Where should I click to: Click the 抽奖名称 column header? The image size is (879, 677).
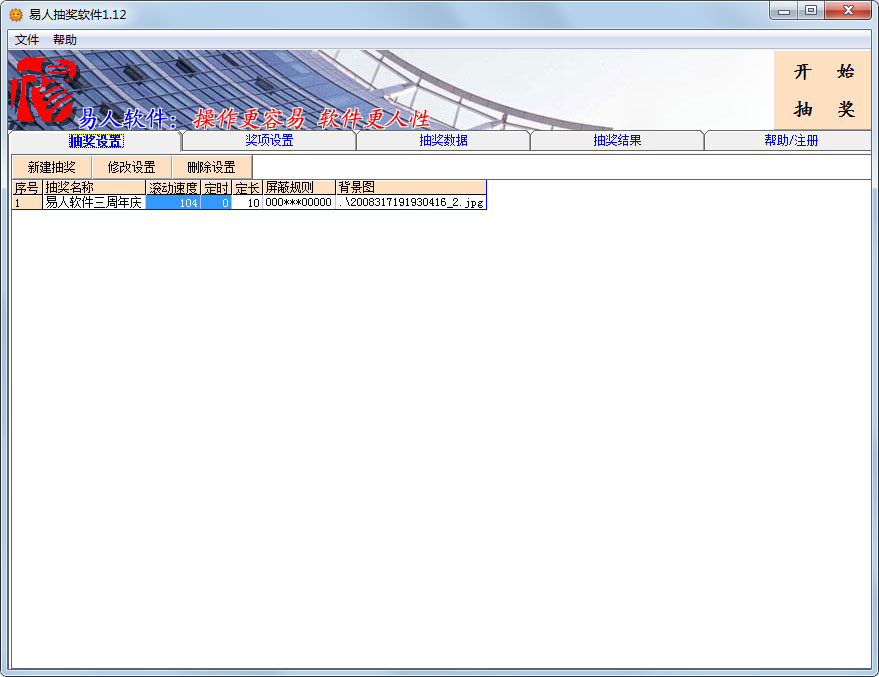[94, 187]
